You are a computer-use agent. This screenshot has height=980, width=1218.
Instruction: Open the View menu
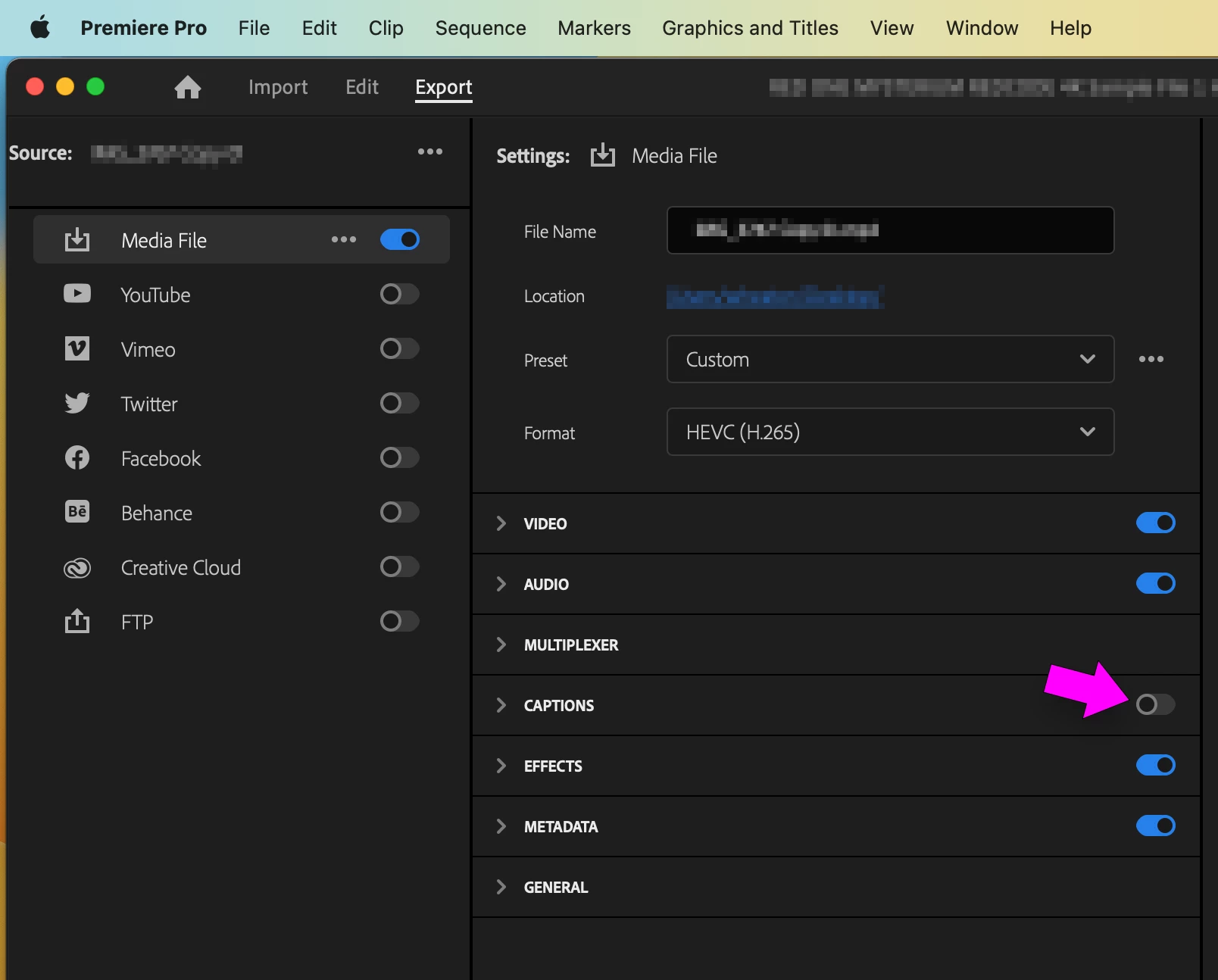click(892, 28)
